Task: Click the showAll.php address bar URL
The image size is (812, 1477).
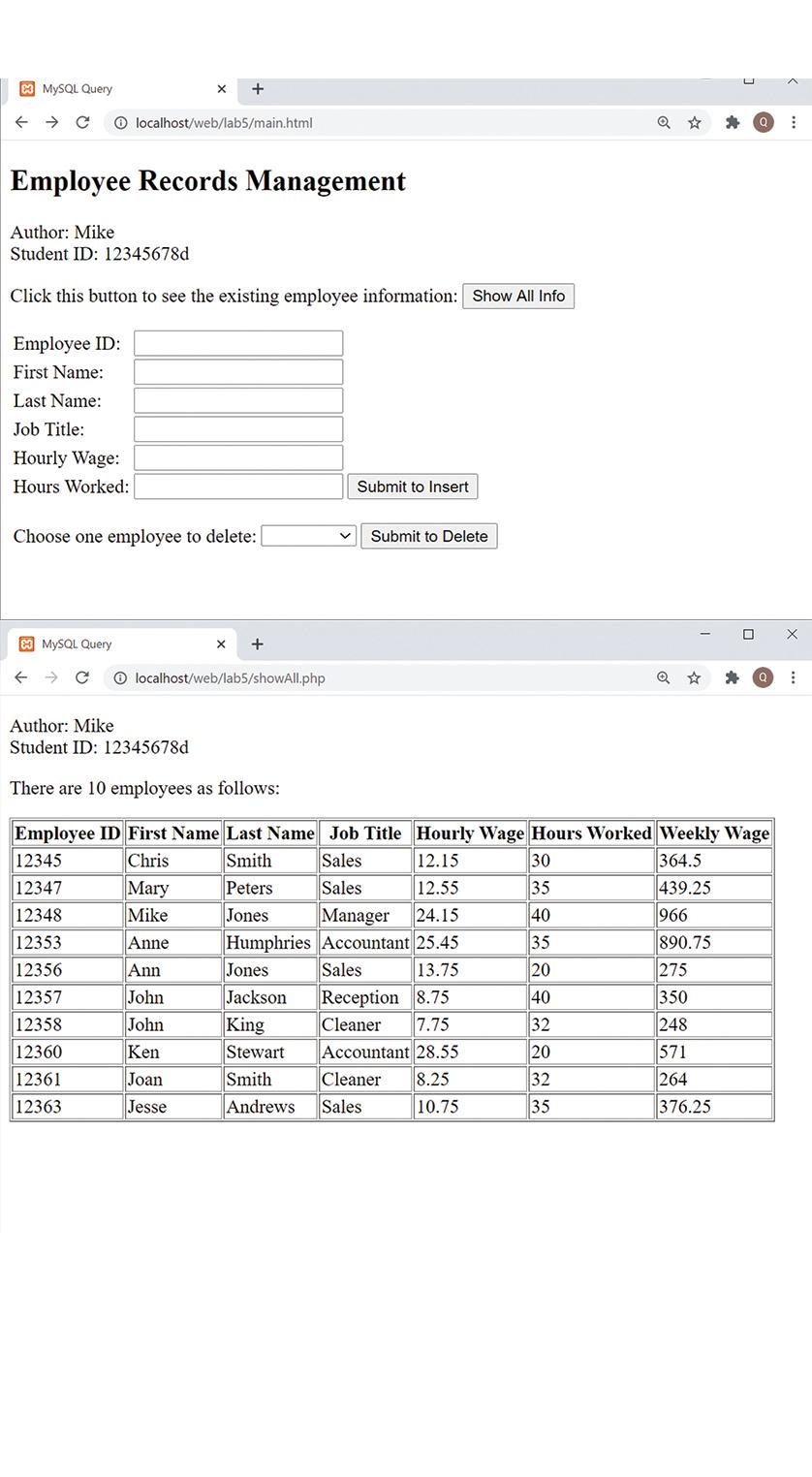Action: point(230,678)
